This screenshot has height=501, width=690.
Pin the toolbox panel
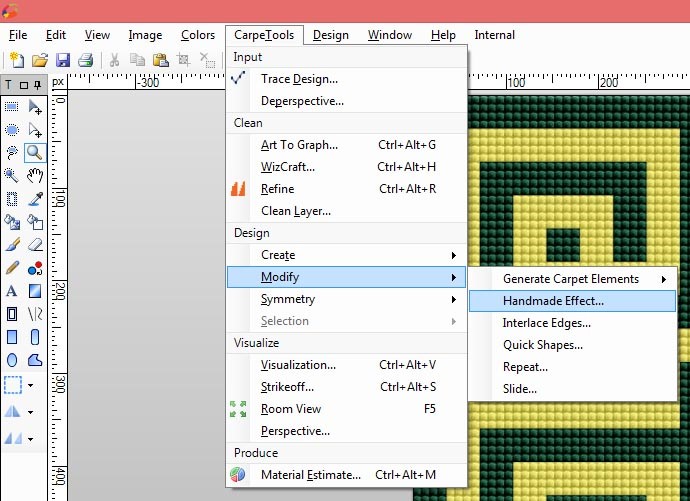click(38, 84)
